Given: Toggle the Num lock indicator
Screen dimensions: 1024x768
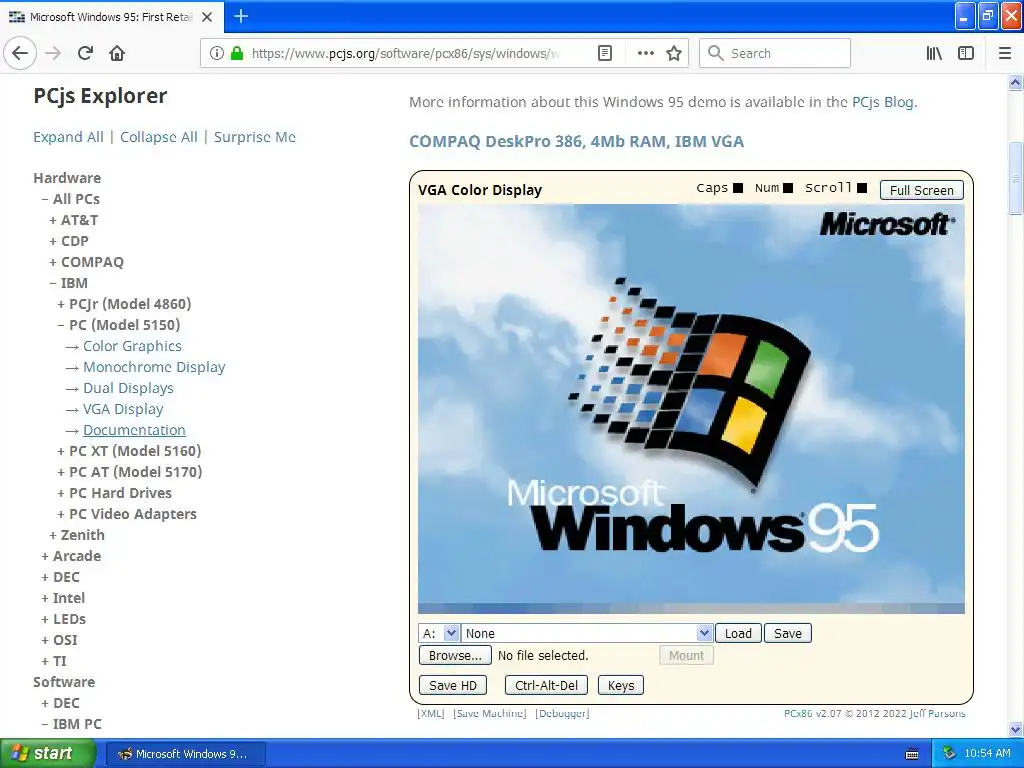Looking at the screenshot, I should click(788, 188).
